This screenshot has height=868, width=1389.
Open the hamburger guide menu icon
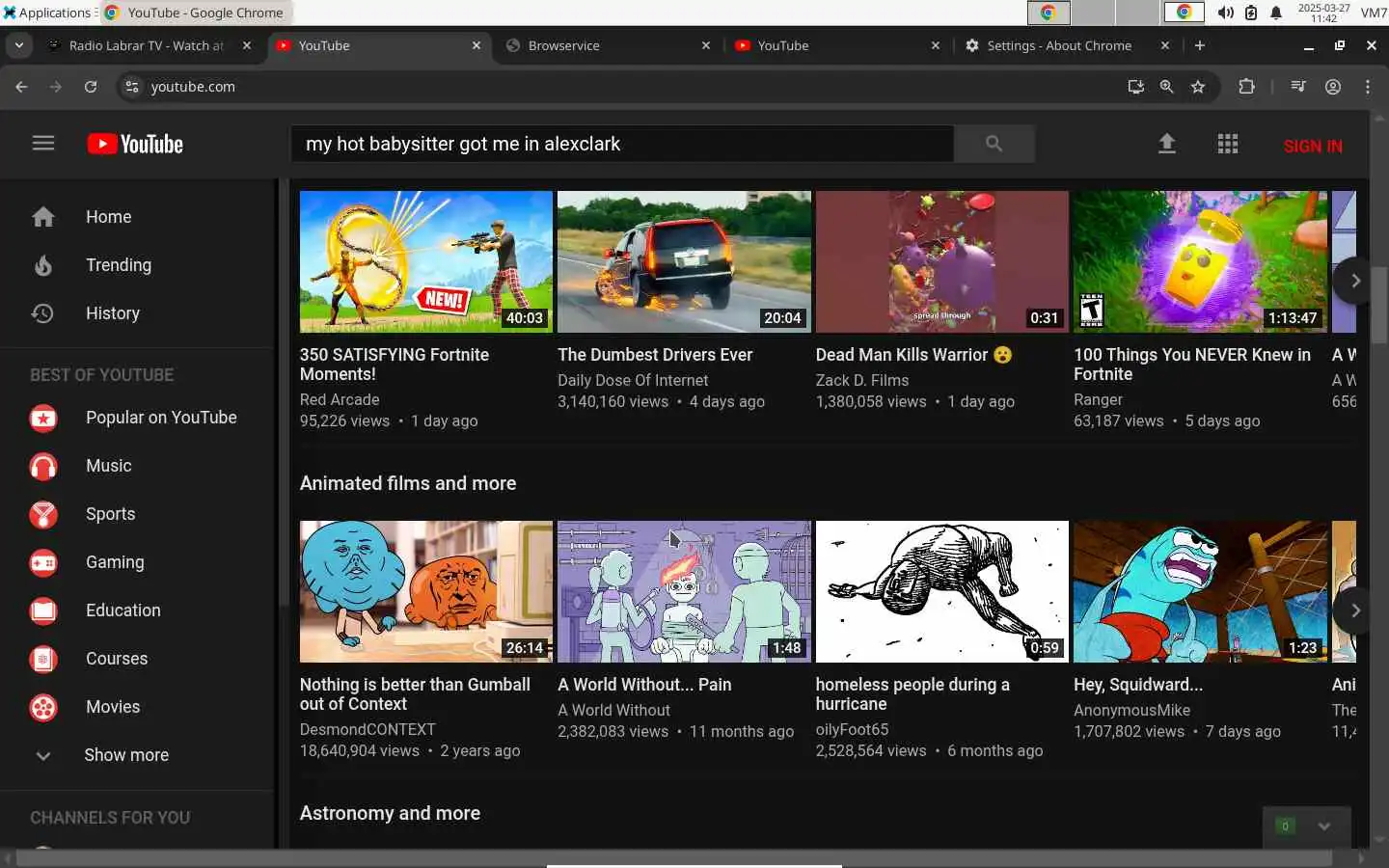click(43, 144)
